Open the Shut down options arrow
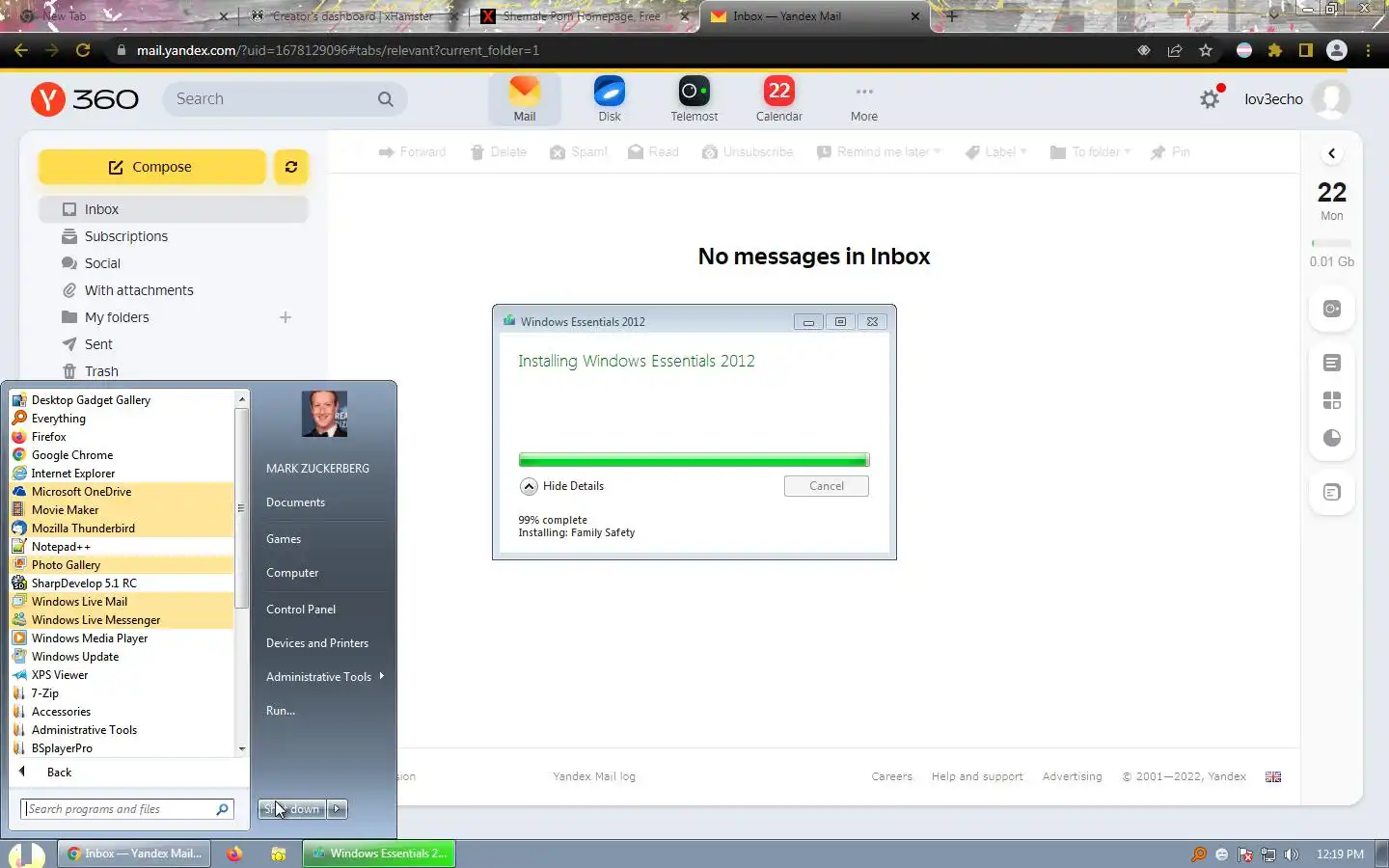 [x=338, y=809]
